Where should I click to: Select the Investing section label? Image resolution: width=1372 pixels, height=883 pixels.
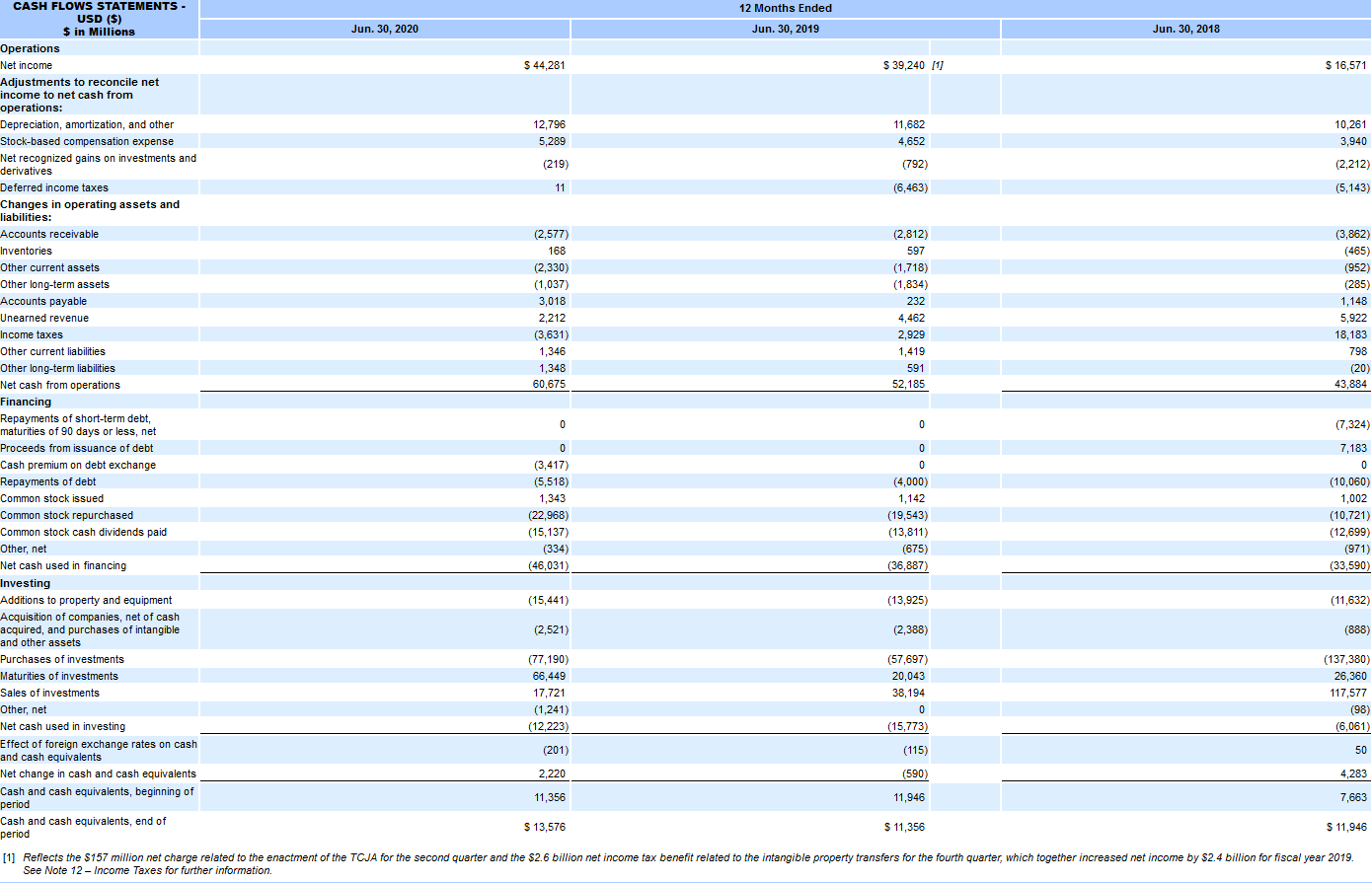(x=22, y=582)
